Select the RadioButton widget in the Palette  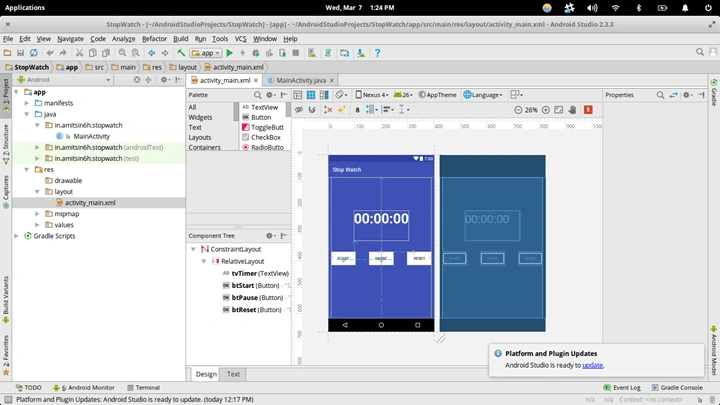pos(263,147)
